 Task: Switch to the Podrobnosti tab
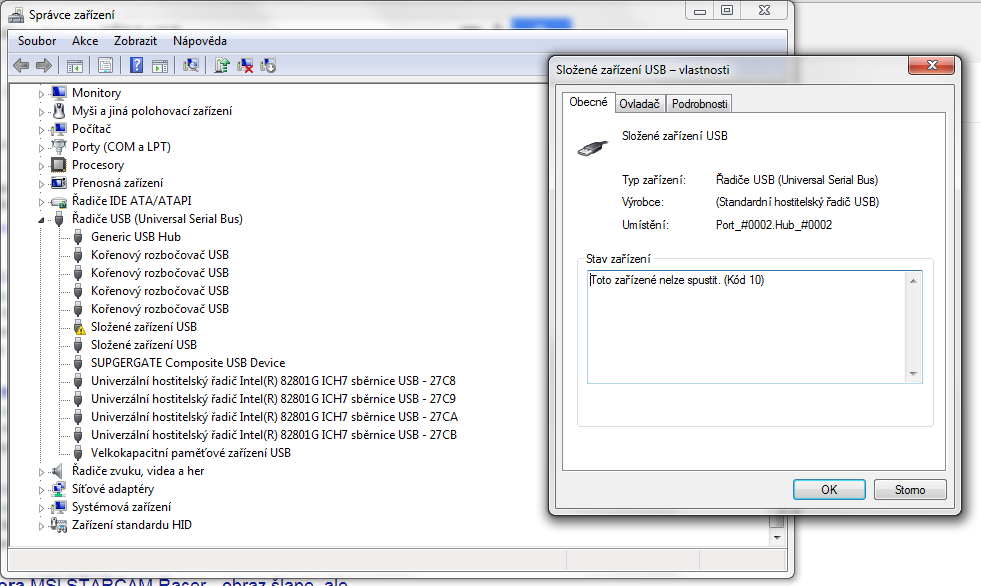tap(699, 104)
